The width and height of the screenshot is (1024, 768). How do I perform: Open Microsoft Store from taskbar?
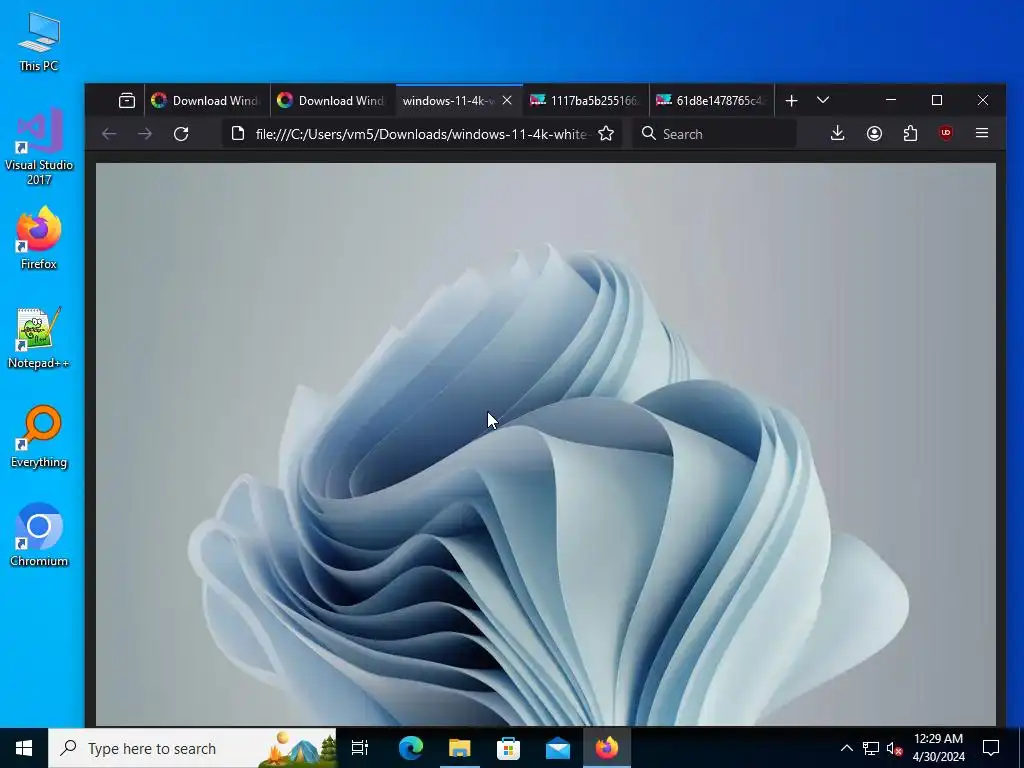(x=508, y=748)
